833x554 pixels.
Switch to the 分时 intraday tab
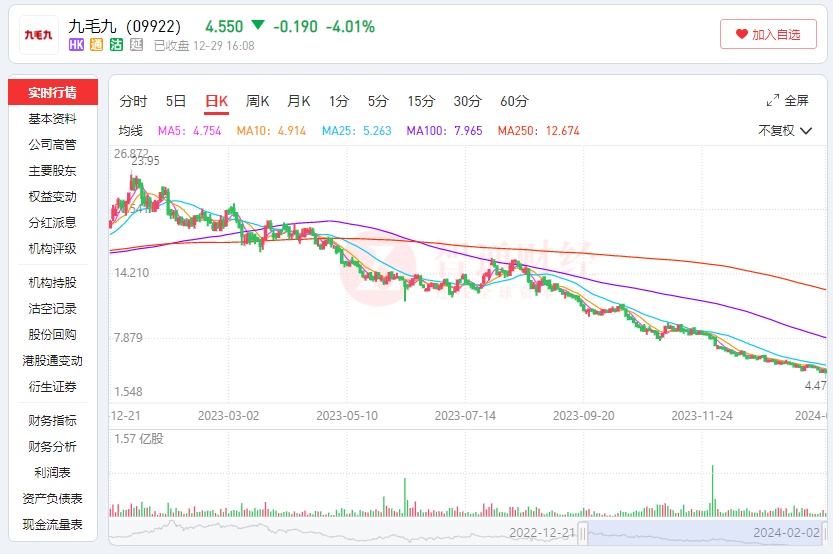point(133,101)
